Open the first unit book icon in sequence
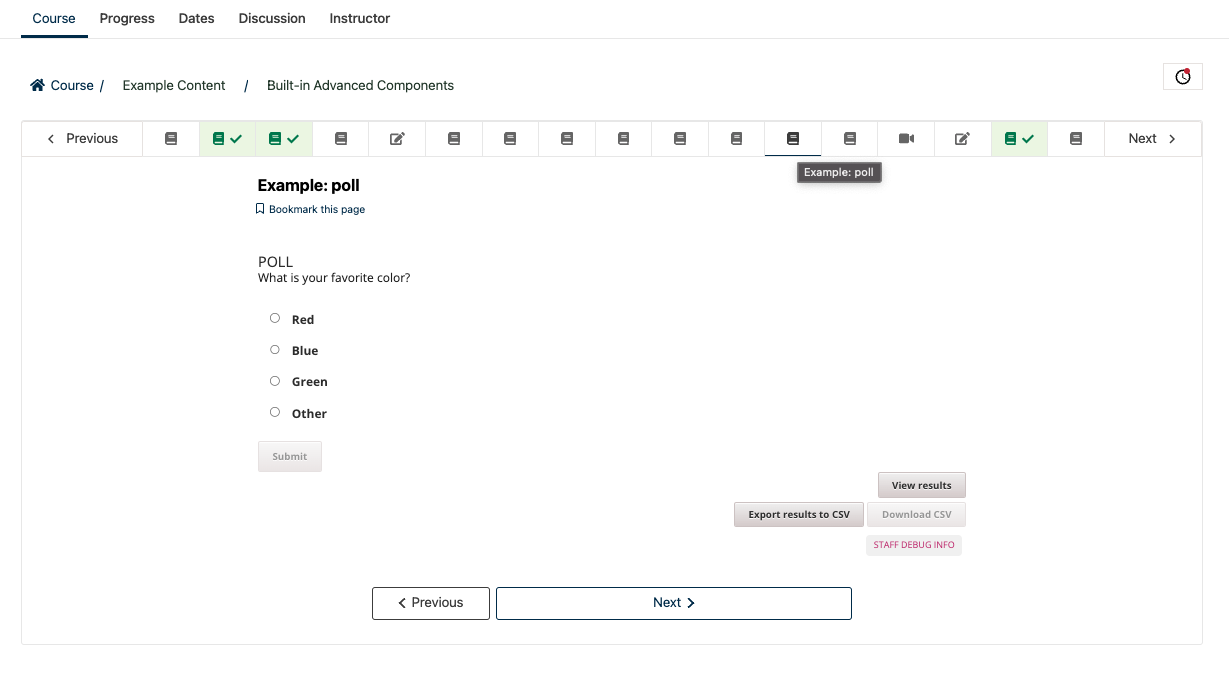 tap(171, 139)
